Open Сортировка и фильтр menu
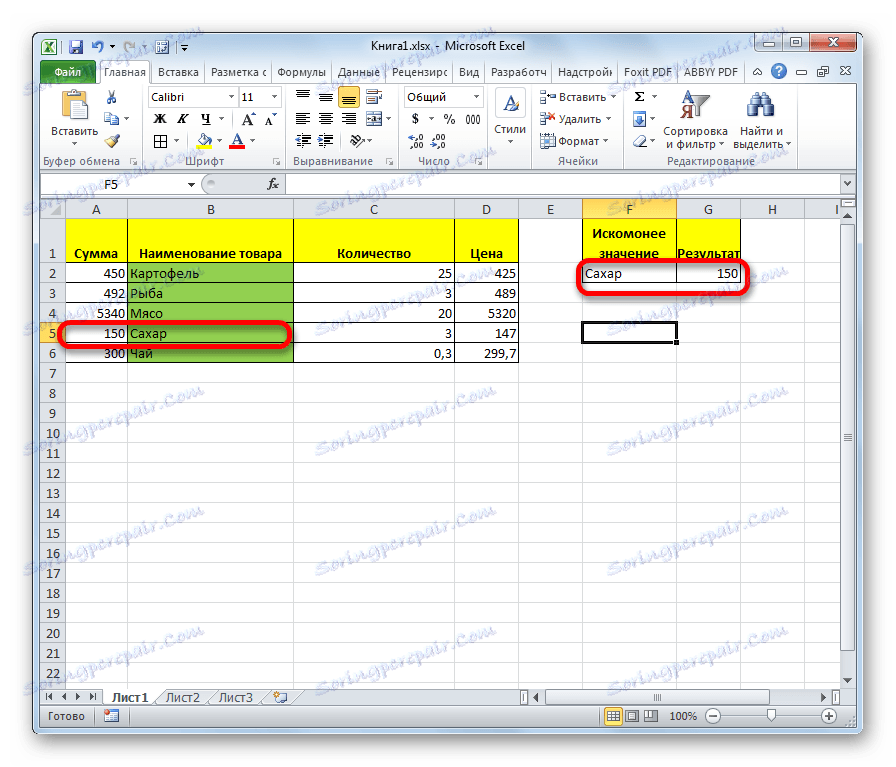Image resolution: width=896 pixels, height=767 pixels. [695, 119]
